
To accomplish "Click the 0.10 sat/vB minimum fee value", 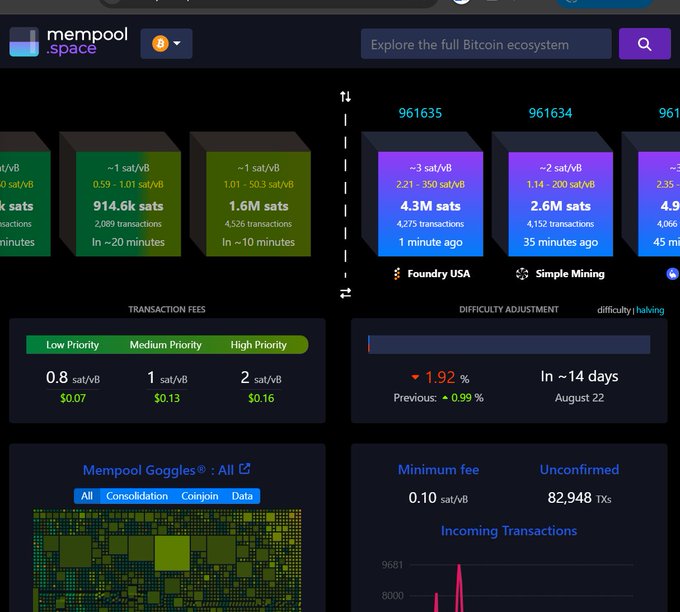I will (438, 498).
